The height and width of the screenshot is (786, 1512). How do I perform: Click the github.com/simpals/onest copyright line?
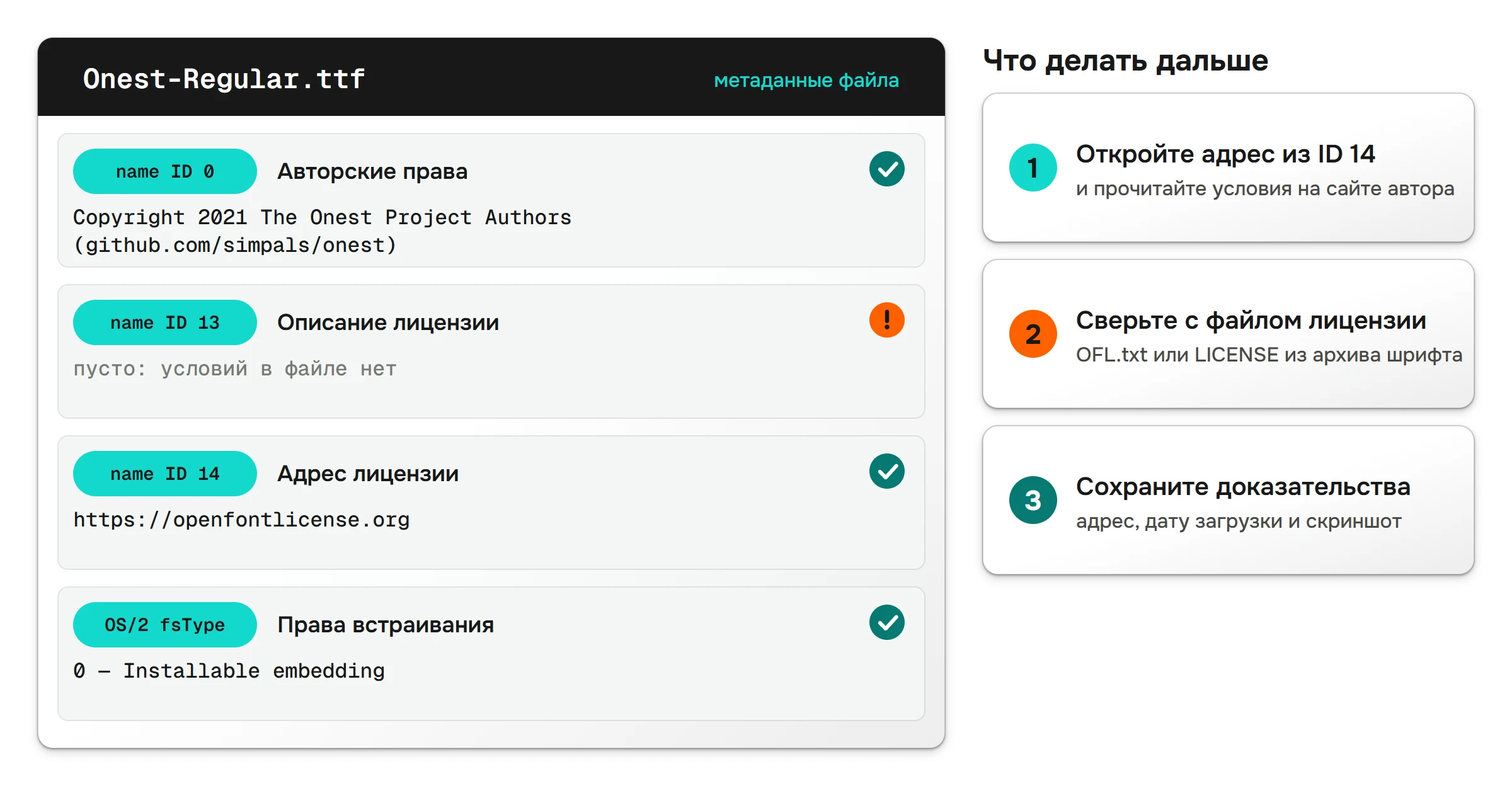[x=235, y=245]
